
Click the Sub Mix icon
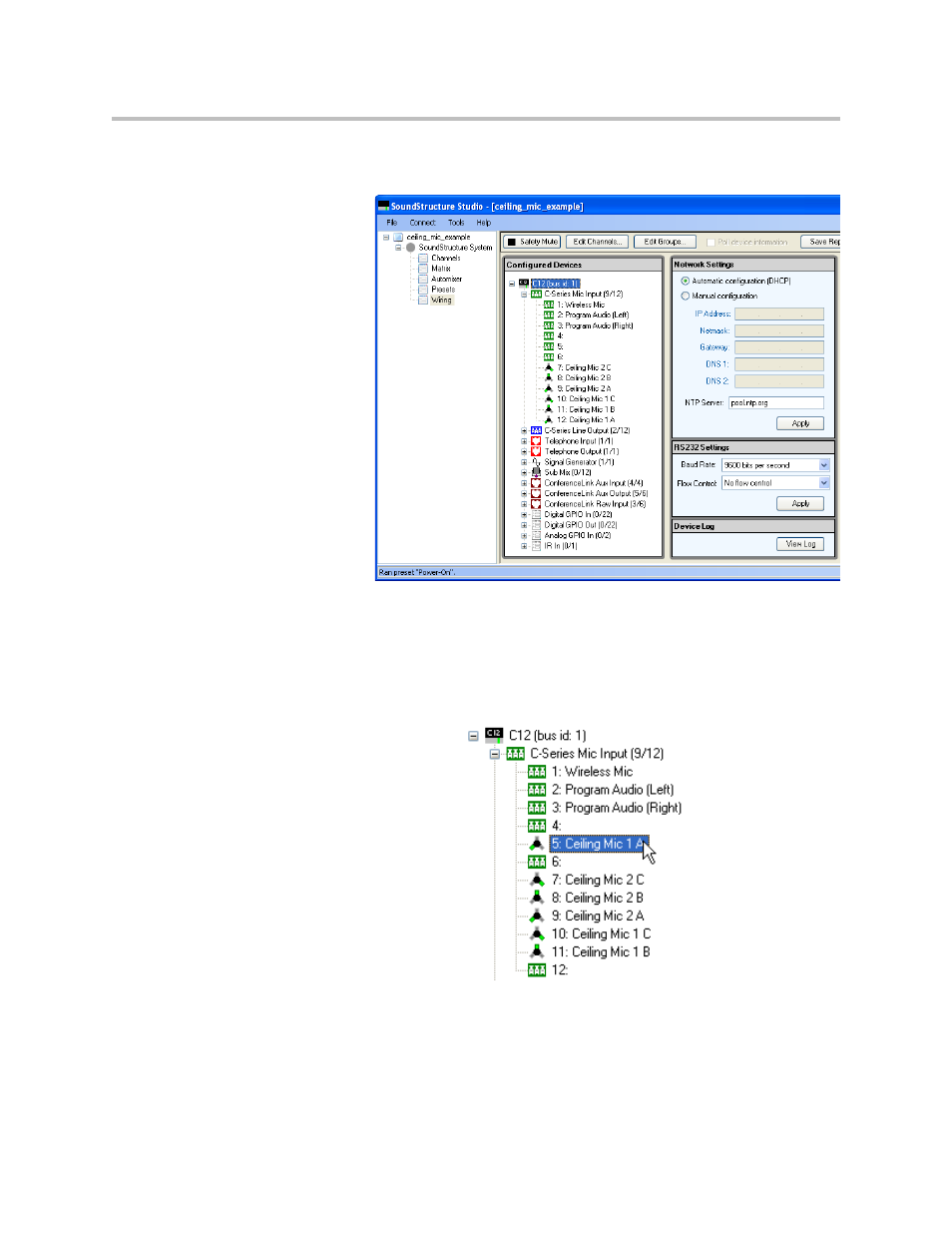tap(536, 472)
